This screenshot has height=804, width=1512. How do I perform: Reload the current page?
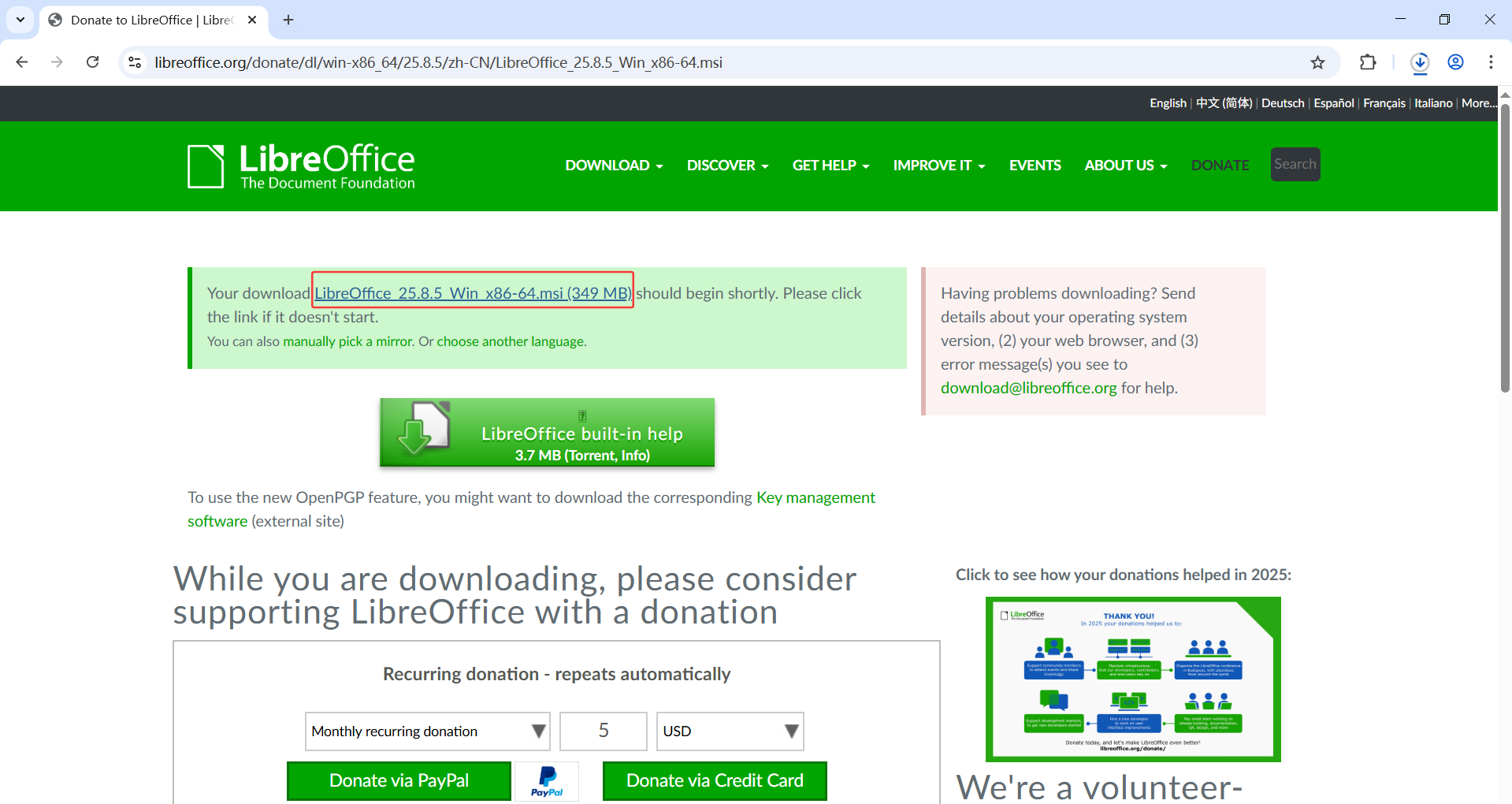[x=92, y=62]
